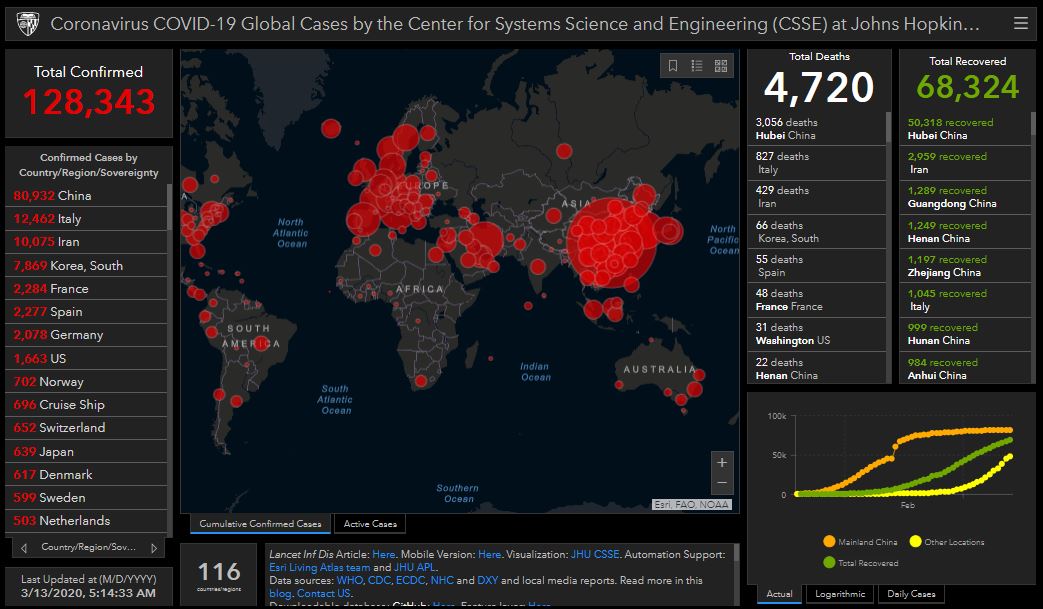Click 55 deaths Spain entry

click(817, 266)
